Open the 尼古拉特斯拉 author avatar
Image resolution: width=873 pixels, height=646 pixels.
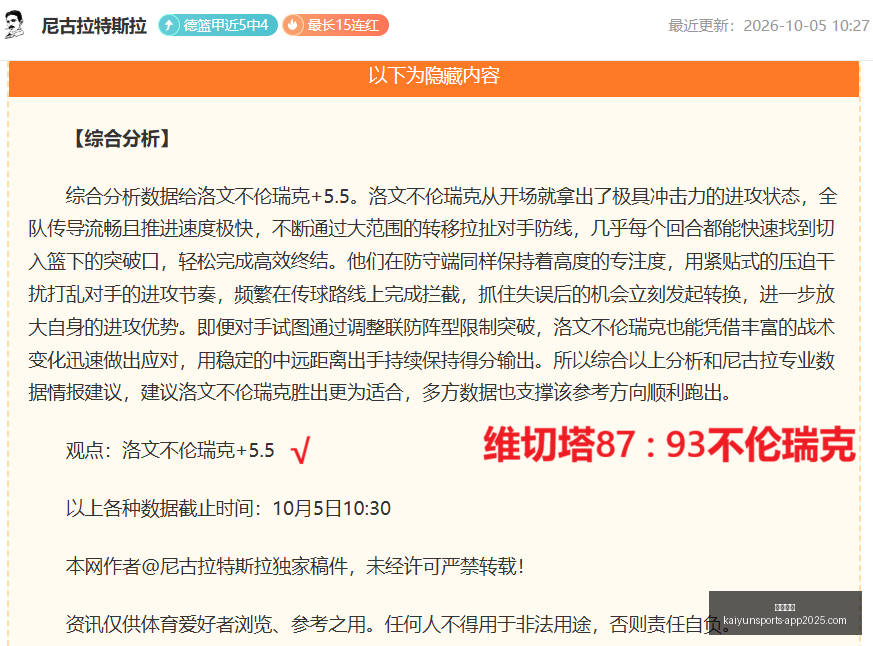tap(14, 25)
